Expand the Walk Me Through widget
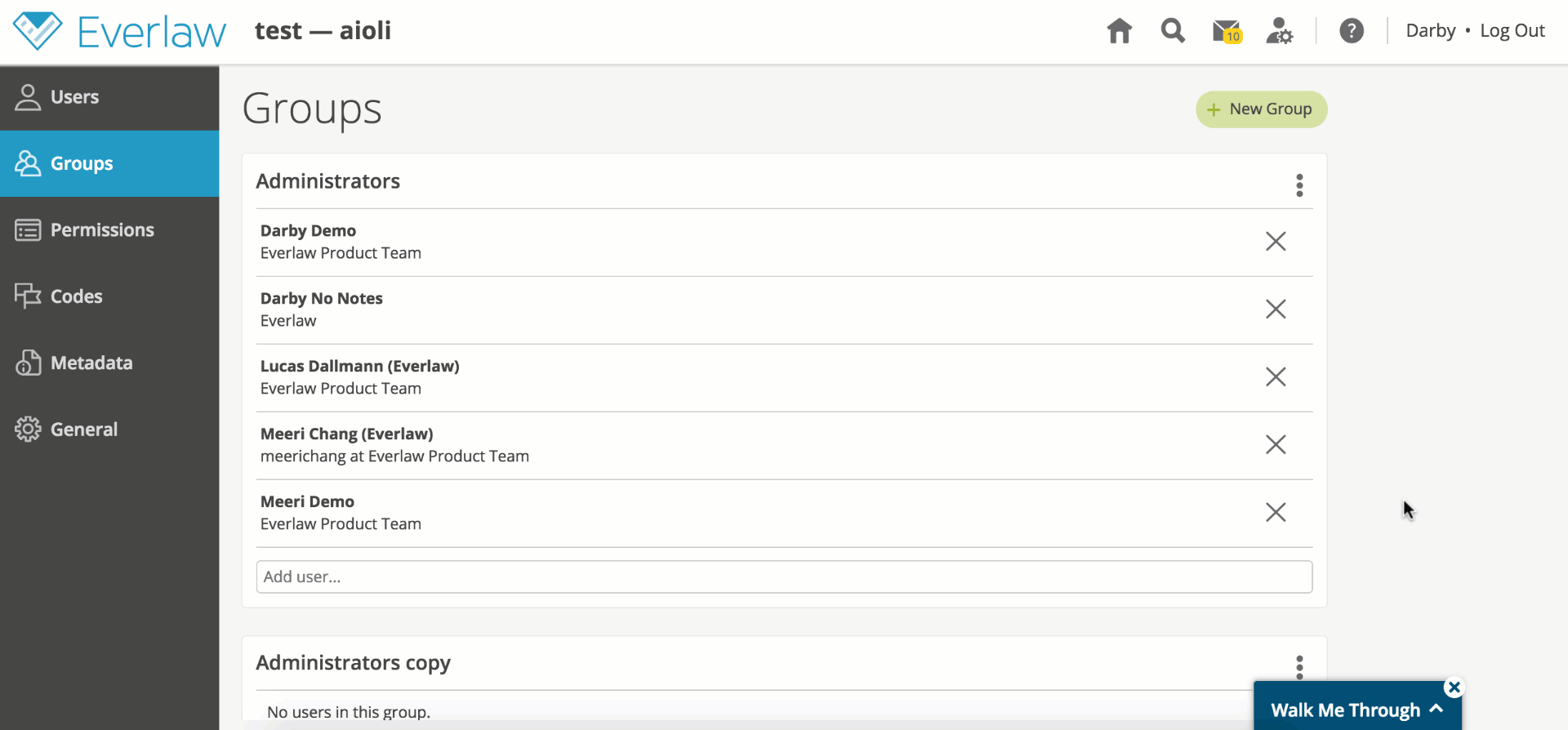This screenshot has width=1568, height=730. coord(1356,710)
